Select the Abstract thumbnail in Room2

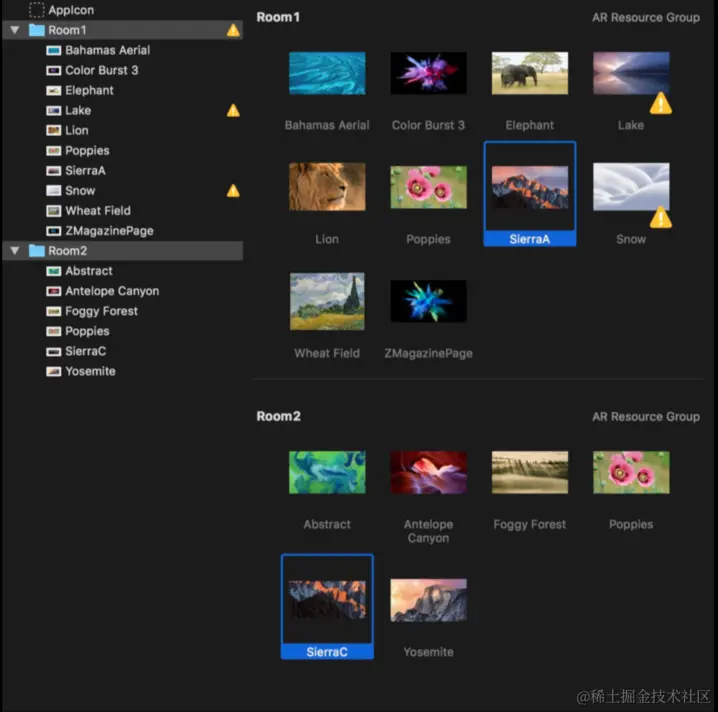click(327, 473)
